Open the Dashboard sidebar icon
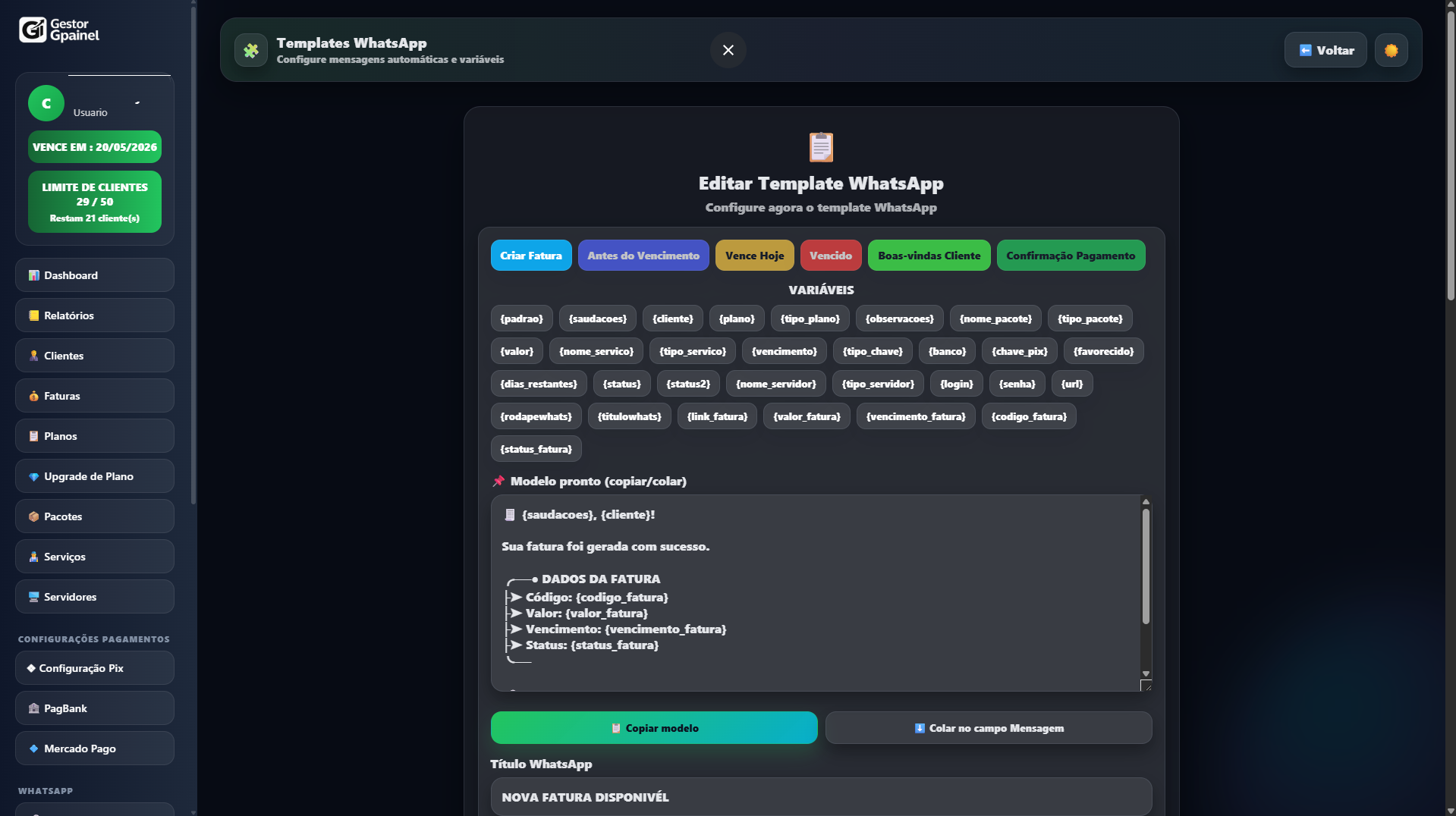Image resolution: width=1456 pixels, height=816 pixels. point(33,275)
